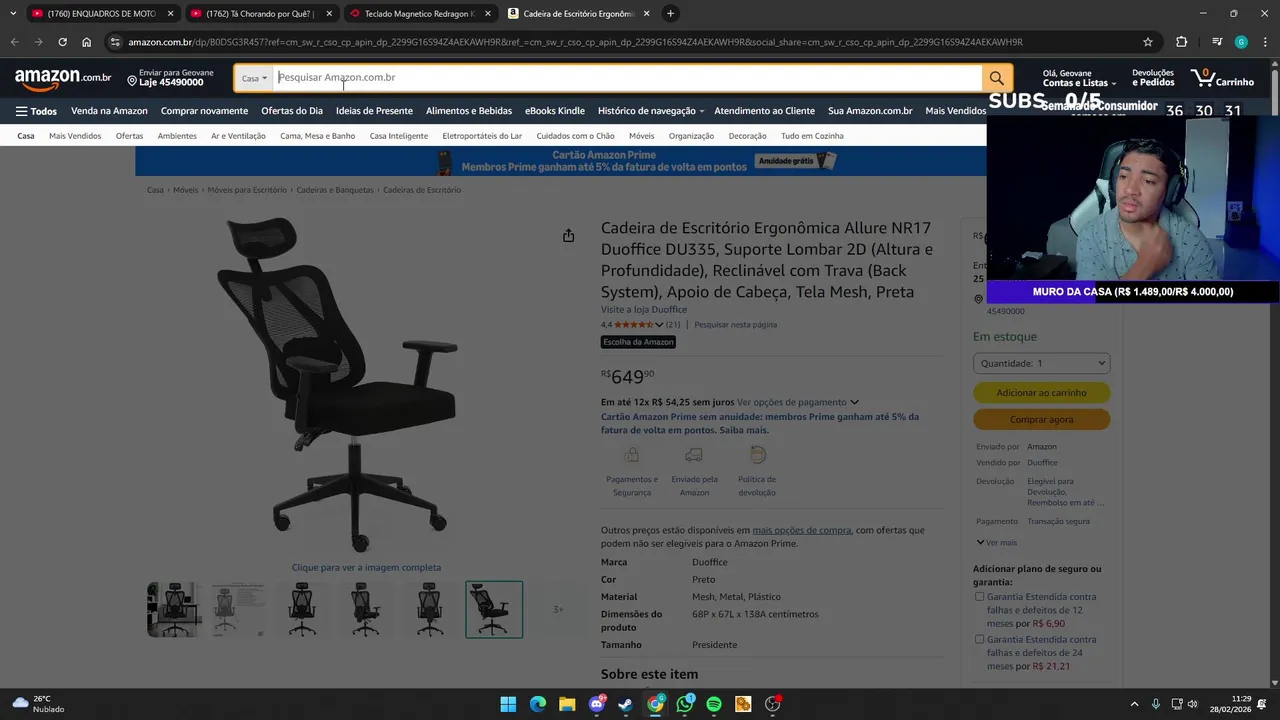This screenshot has width=1280, height=720.
Task: Open eBooks Kindle in nav bar
Action: pos(555,111)
